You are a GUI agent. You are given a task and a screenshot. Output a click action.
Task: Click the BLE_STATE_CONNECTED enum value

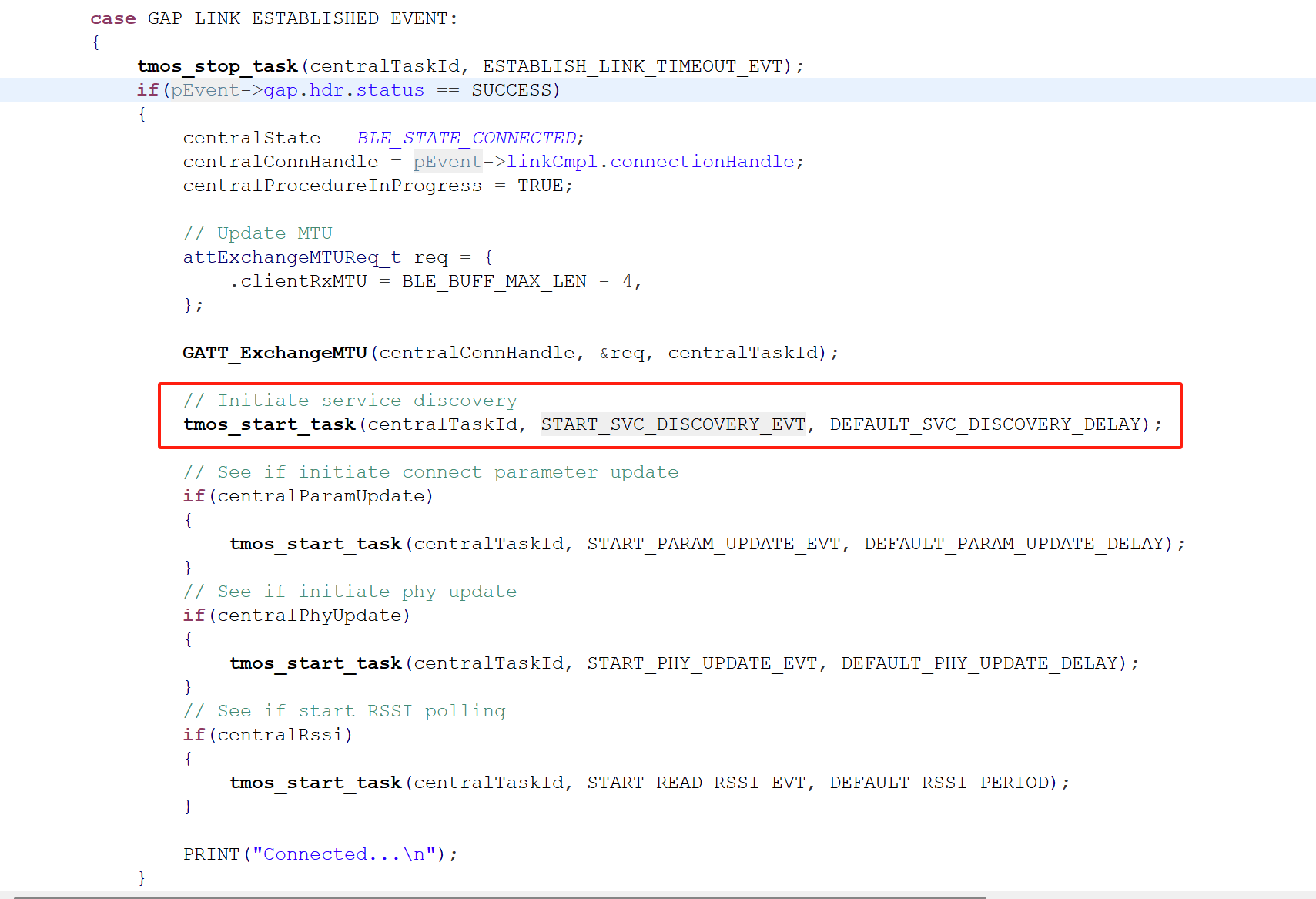466,138
